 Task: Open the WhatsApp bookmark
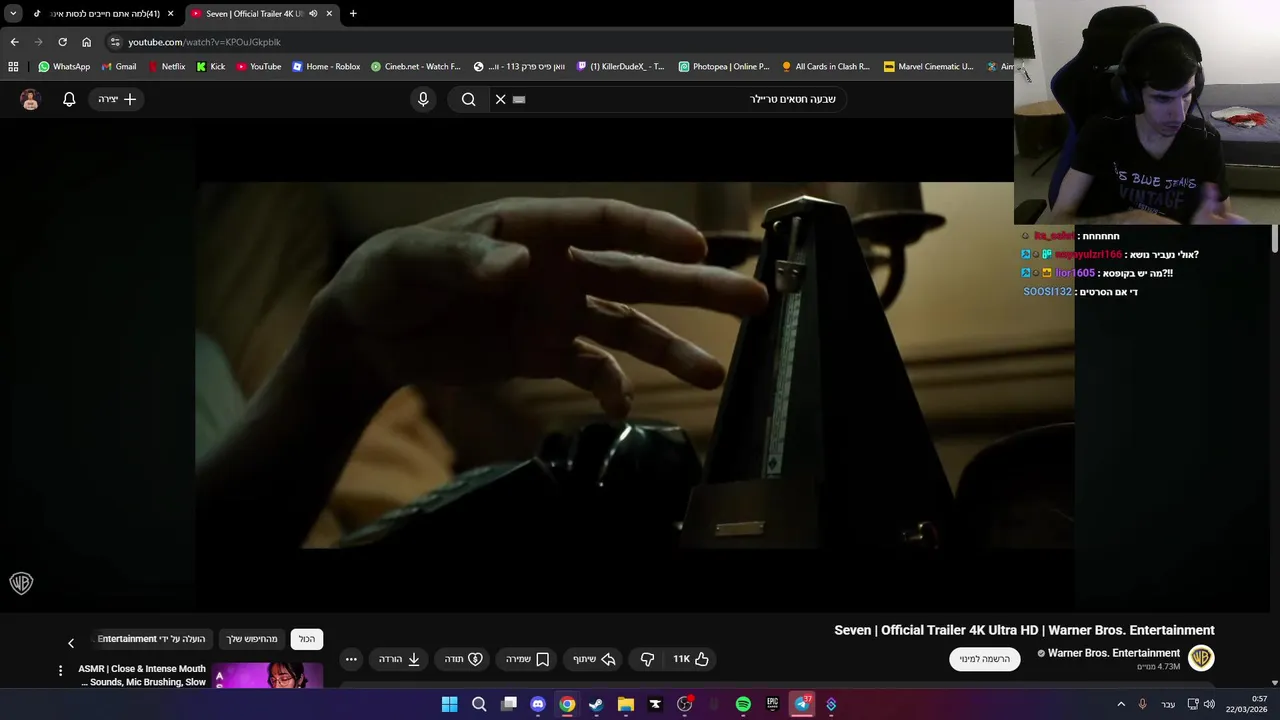(64, 67)
